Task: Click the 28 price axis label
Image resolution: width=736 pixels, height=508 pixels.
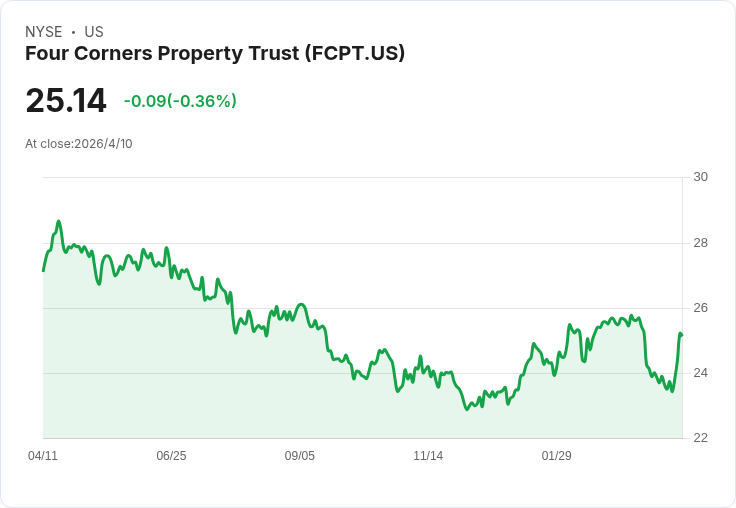Action: (701, 243)
